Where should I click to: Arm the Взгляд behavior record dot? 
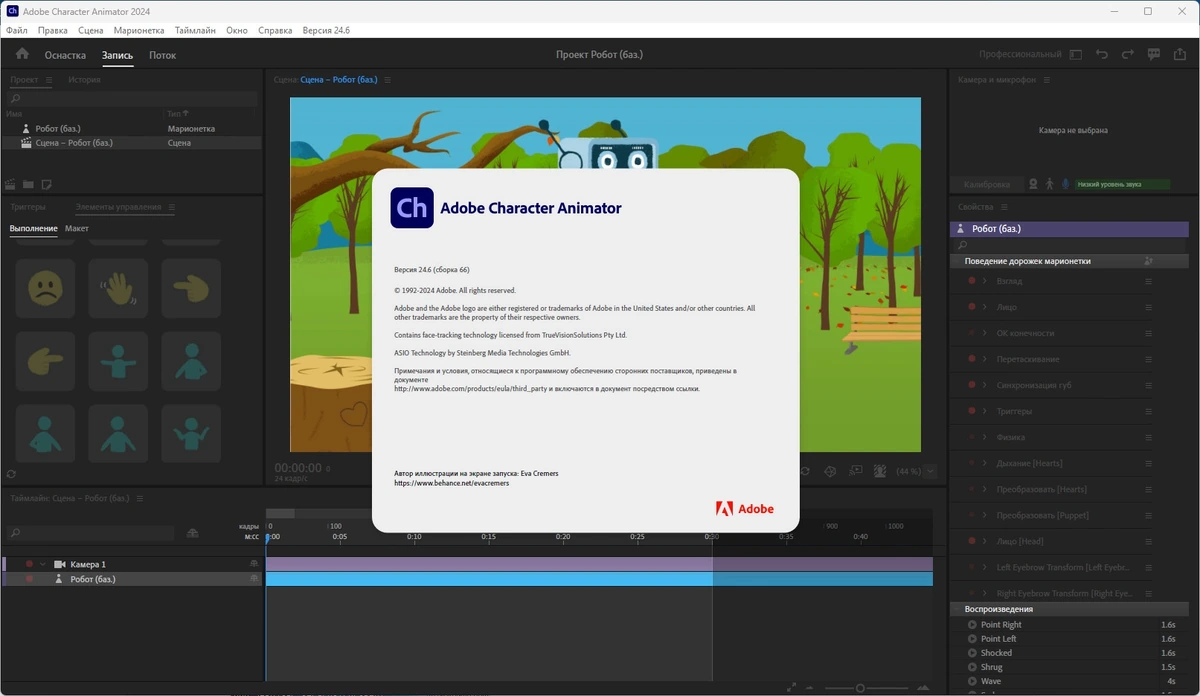point(971,281)
